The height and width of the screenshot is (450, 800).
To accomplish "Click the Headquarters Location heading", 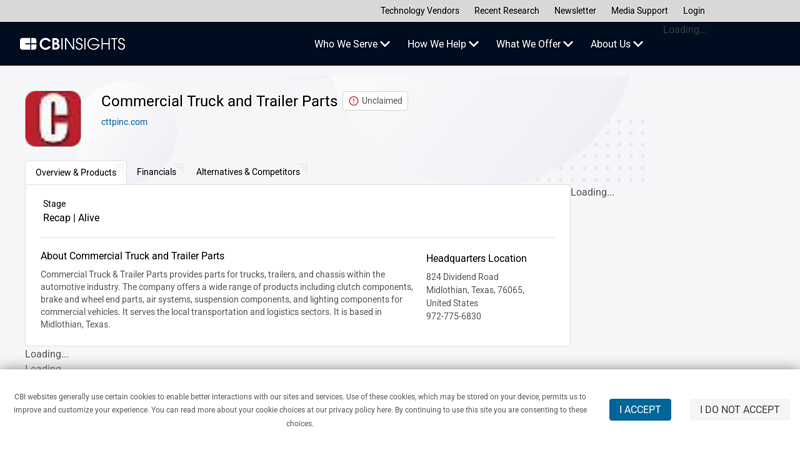I will tap(476, 259).
